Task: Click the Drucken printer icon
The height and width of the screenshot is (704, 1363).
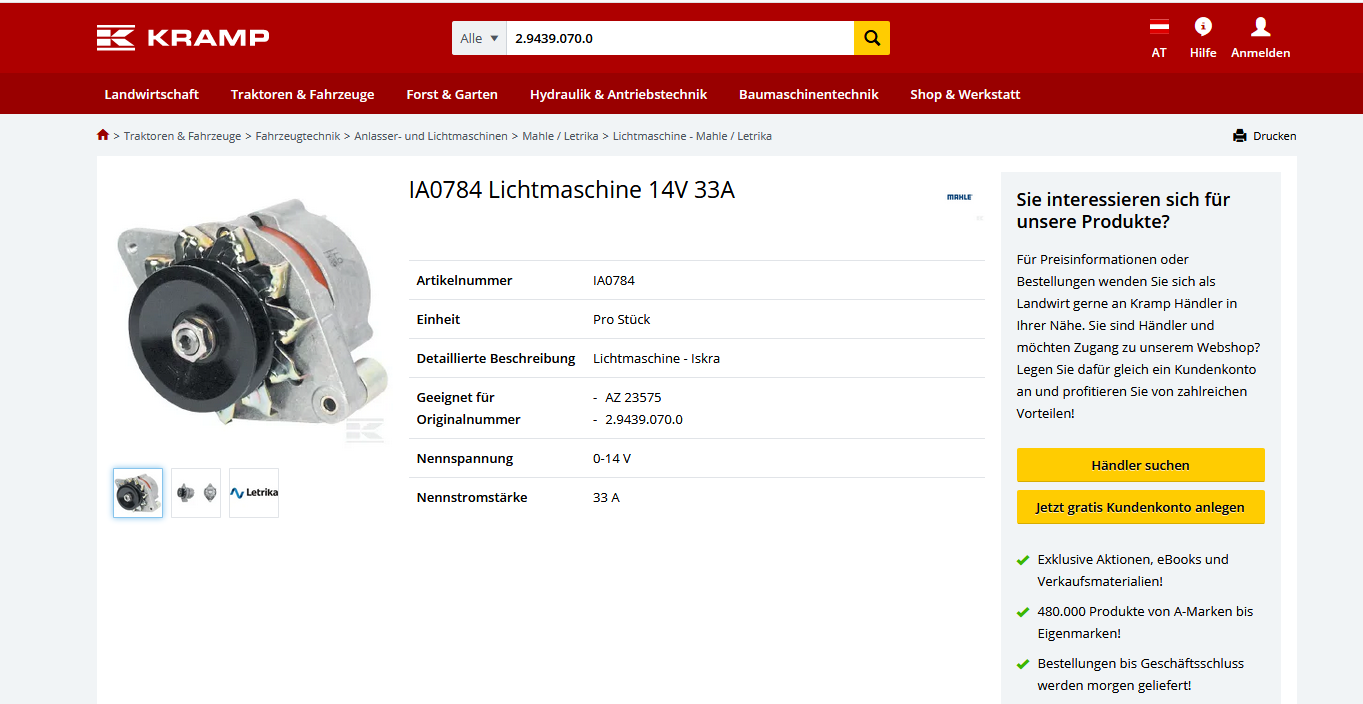Action: pyautogui.click(x=1240, y=136)
